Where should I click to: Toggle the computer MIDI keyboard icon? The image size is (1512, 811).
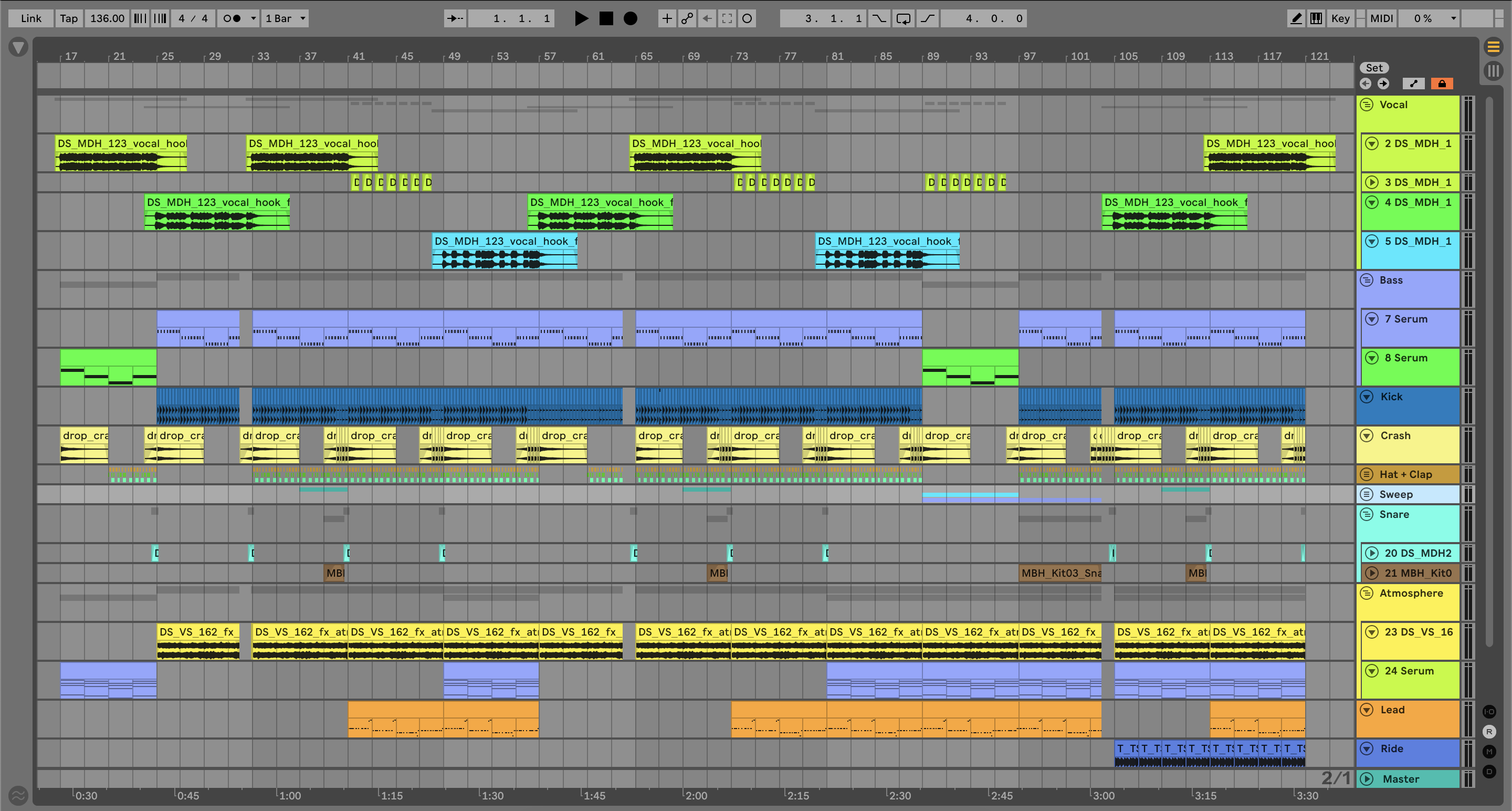point(1316,18)
